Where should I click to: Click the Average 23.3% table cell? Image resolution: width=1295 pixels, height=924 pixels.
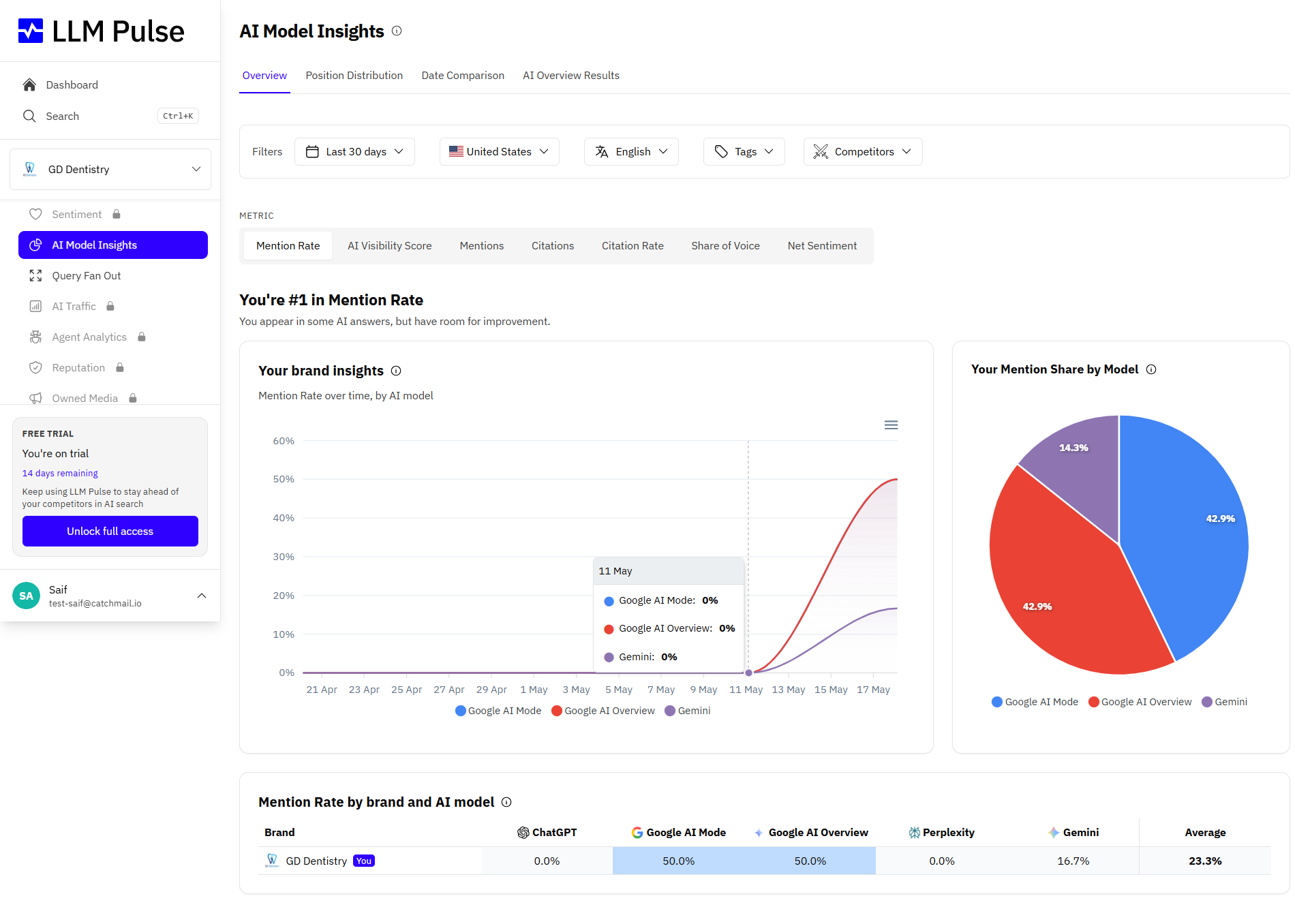[1205, 861]
